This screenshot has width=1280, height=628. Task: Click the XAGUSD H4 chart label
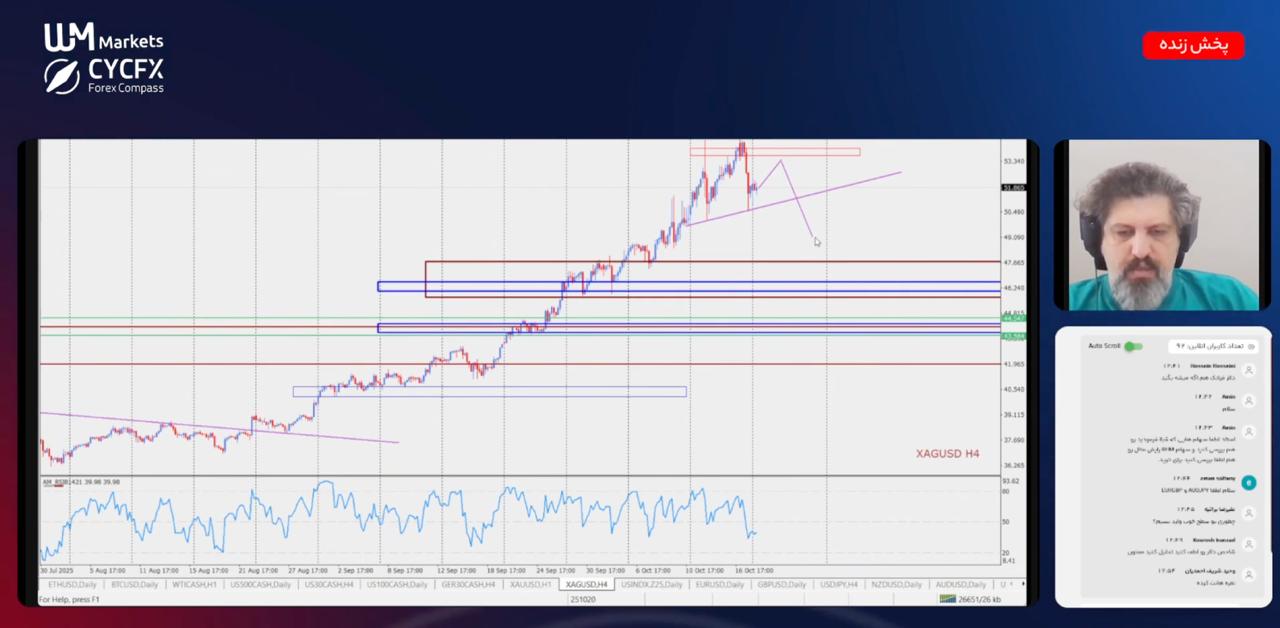point(947,454)
